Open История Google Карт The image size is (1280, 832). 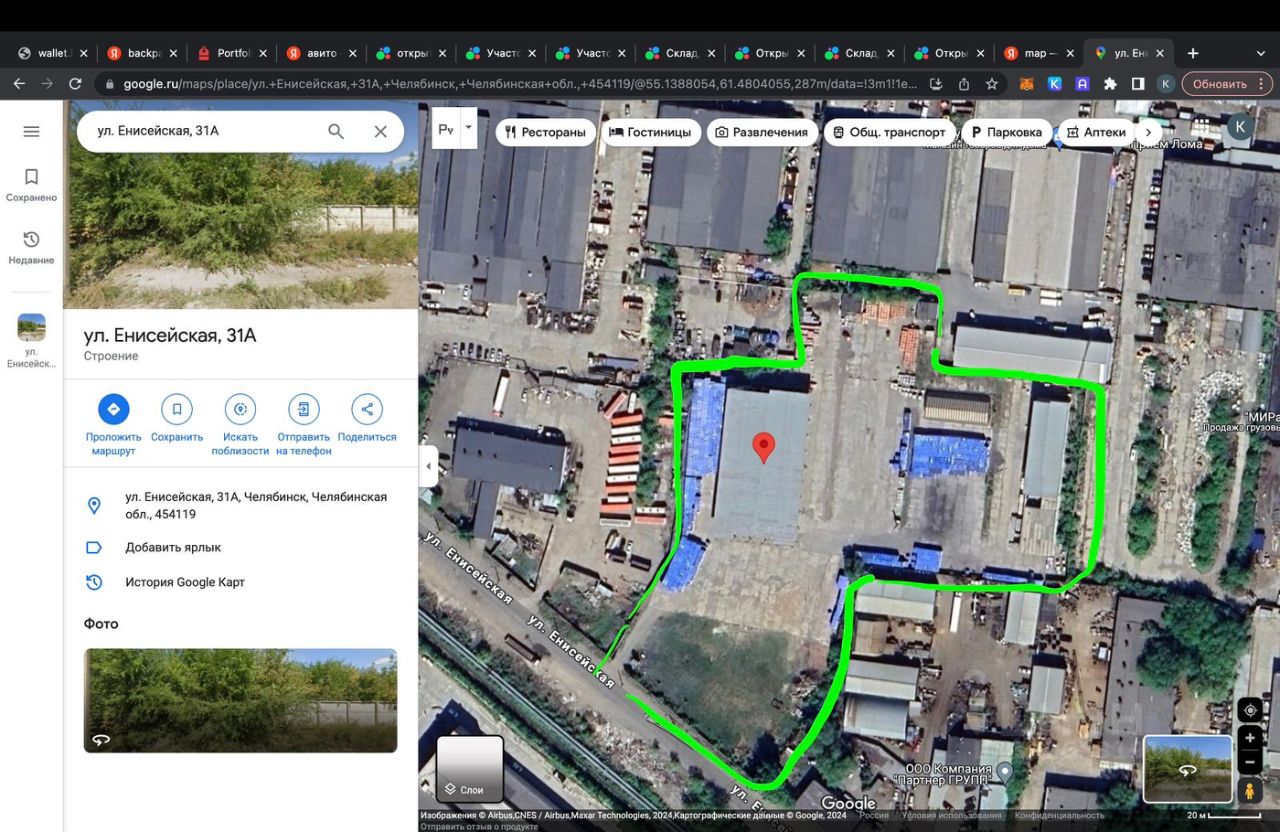coord(240,582)
